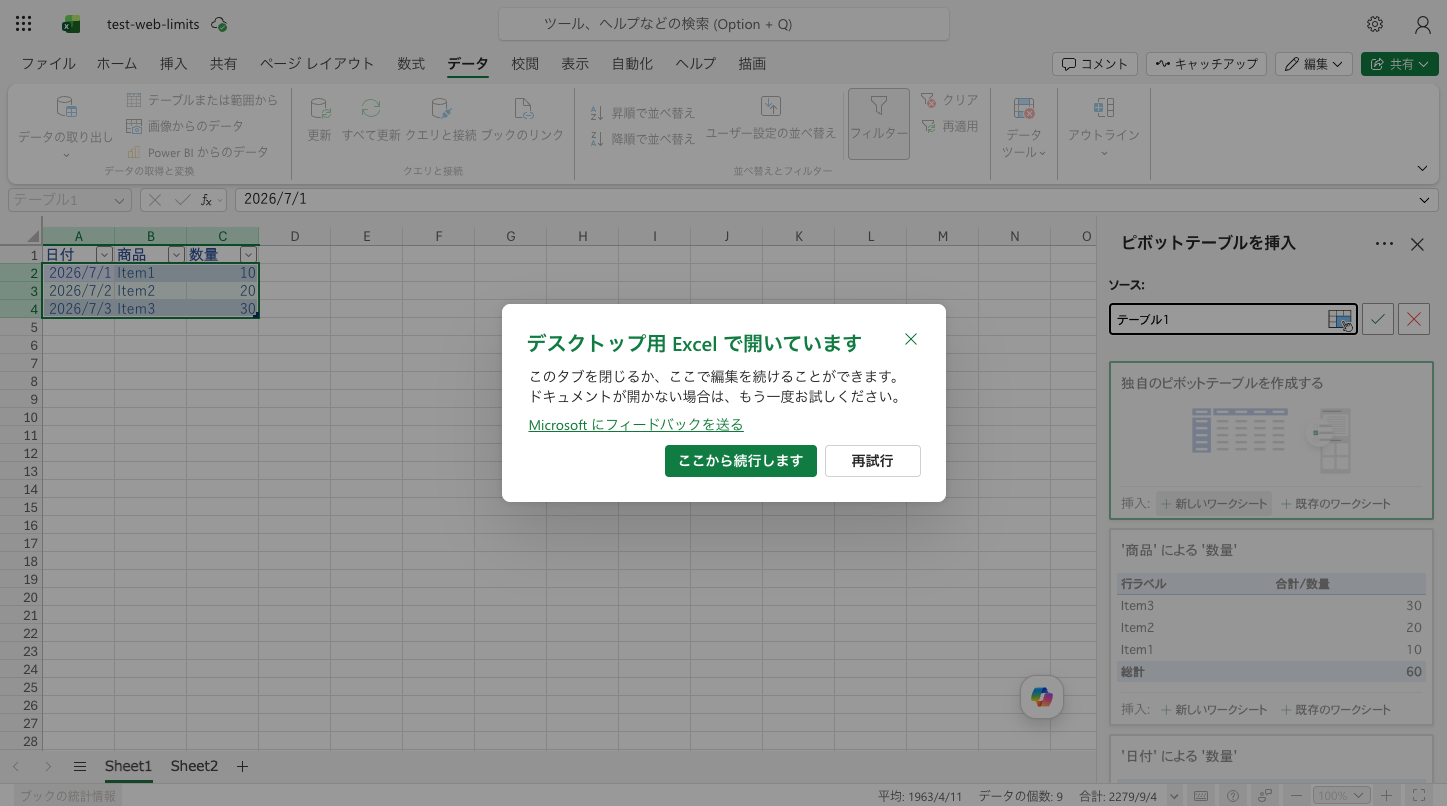Open the 日付 column filter dropdown
The image size is (1447, 806).
(x=103, y=255)
